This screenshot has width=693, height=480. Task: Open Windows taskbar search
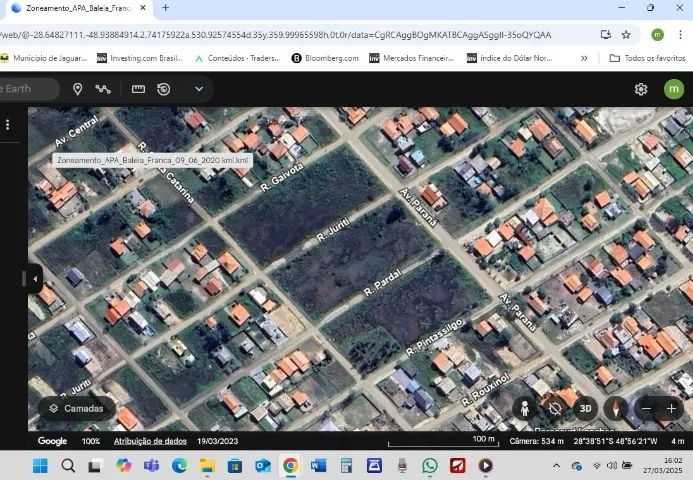pos(68,465)
